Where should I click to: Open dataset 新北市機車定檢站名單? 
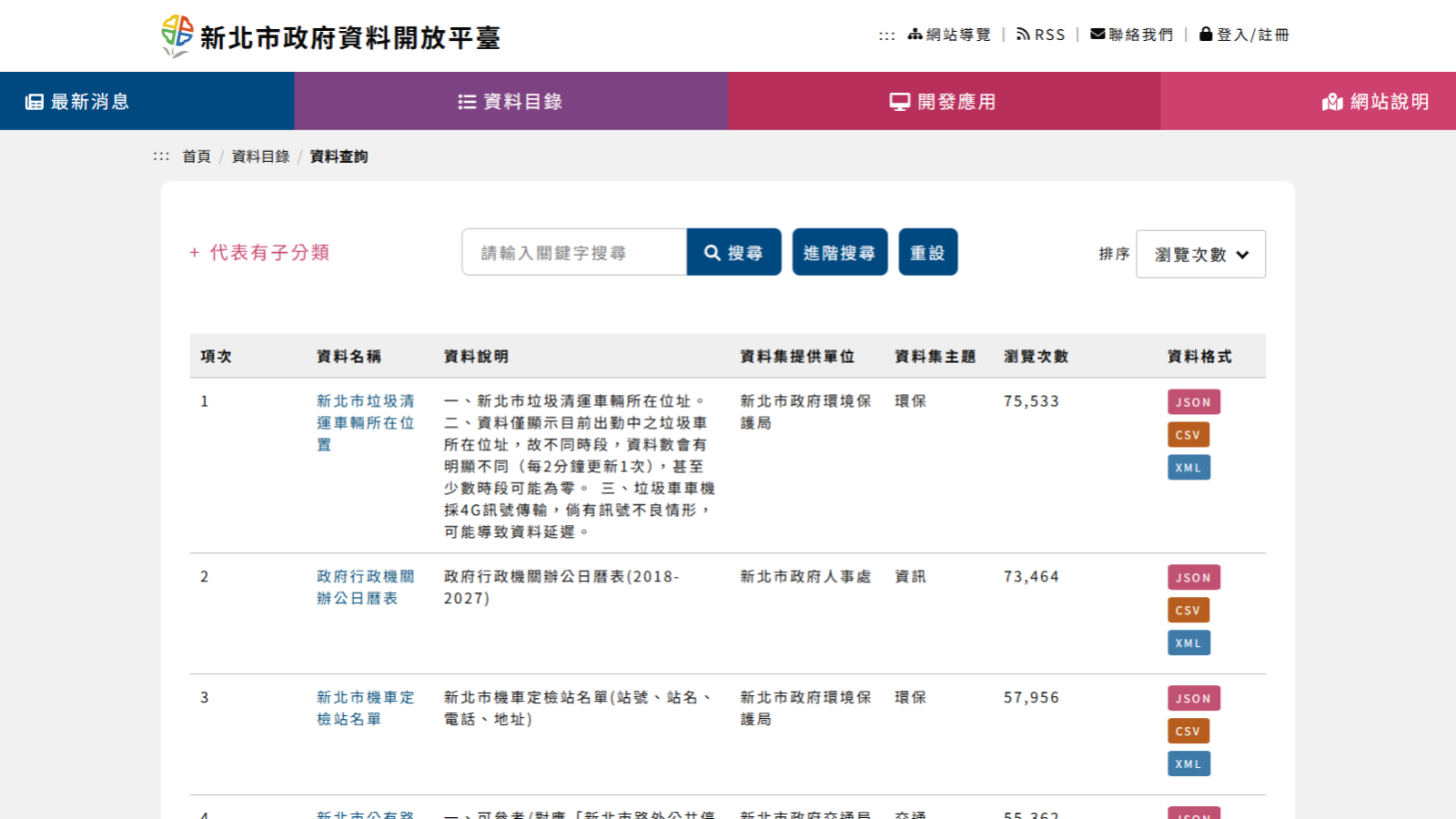coord(366,708)
